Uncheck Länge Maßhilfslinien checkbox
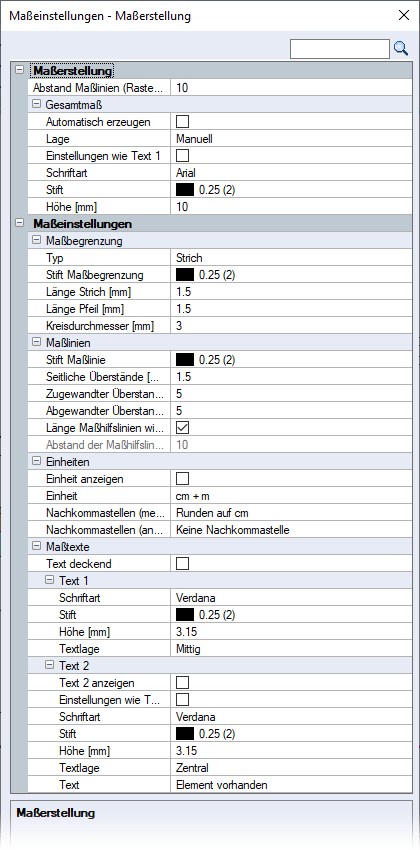The image size is (420, 850). [183, 428]
